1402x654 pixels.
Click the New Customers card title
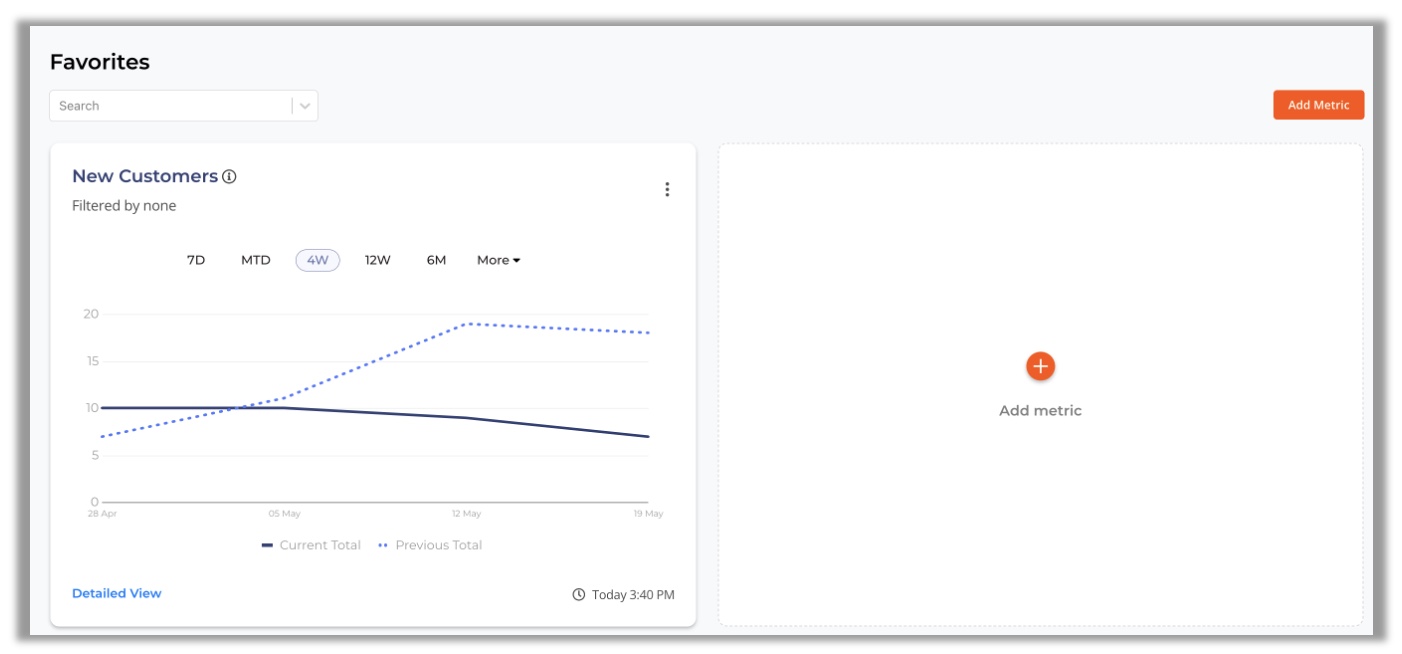point(145,176)
